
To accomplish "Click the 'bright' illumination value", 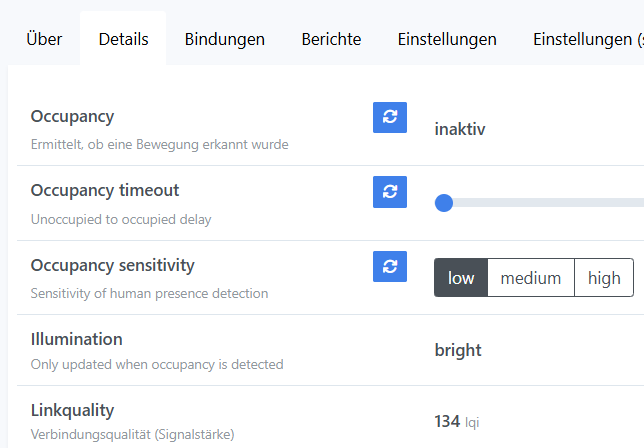I will pos(458,350).
